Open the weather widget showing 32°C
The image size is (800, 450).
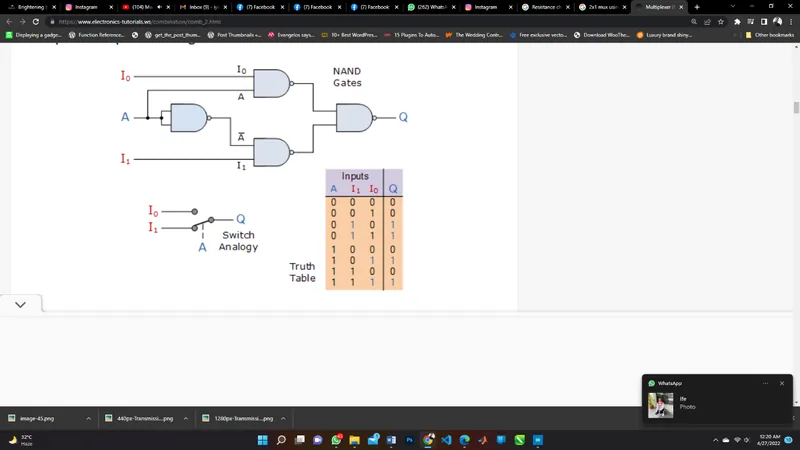click(x=20, y=440)
